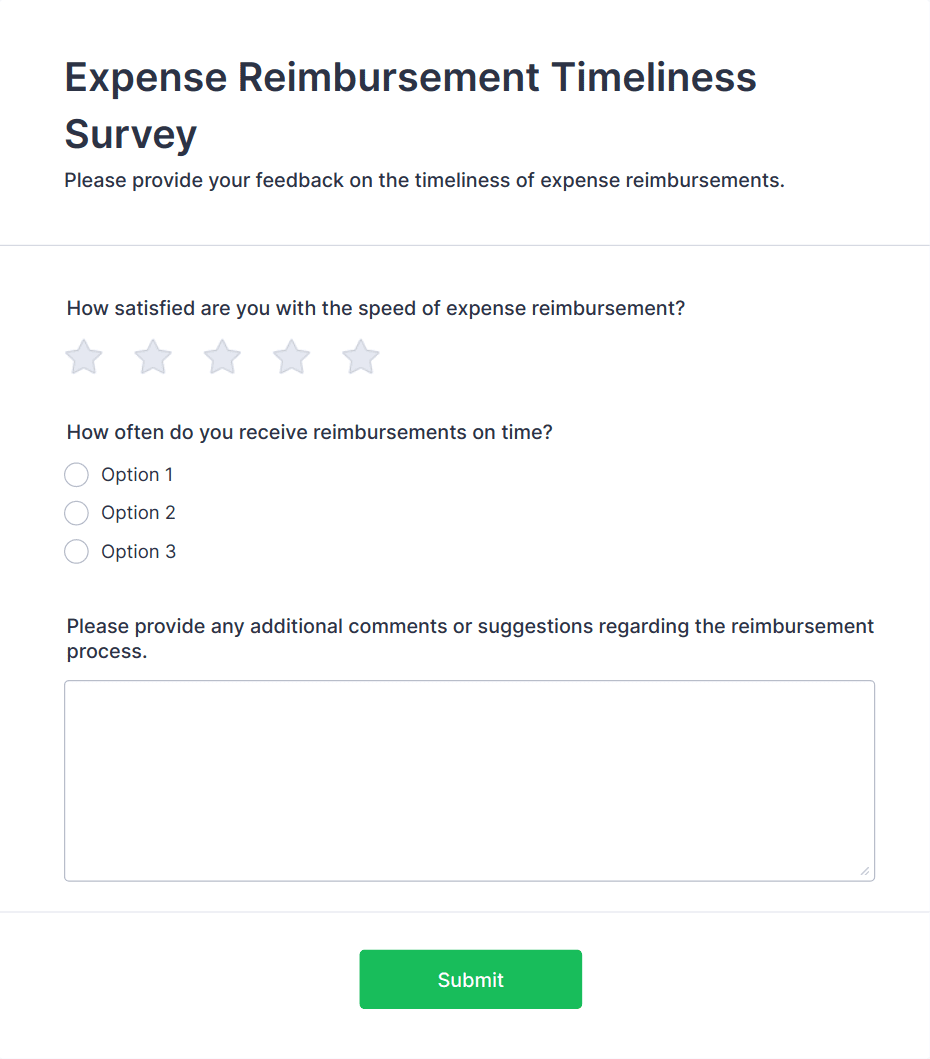Click the middle star of the rating scale
The image size is (930, 1059).
221,356
